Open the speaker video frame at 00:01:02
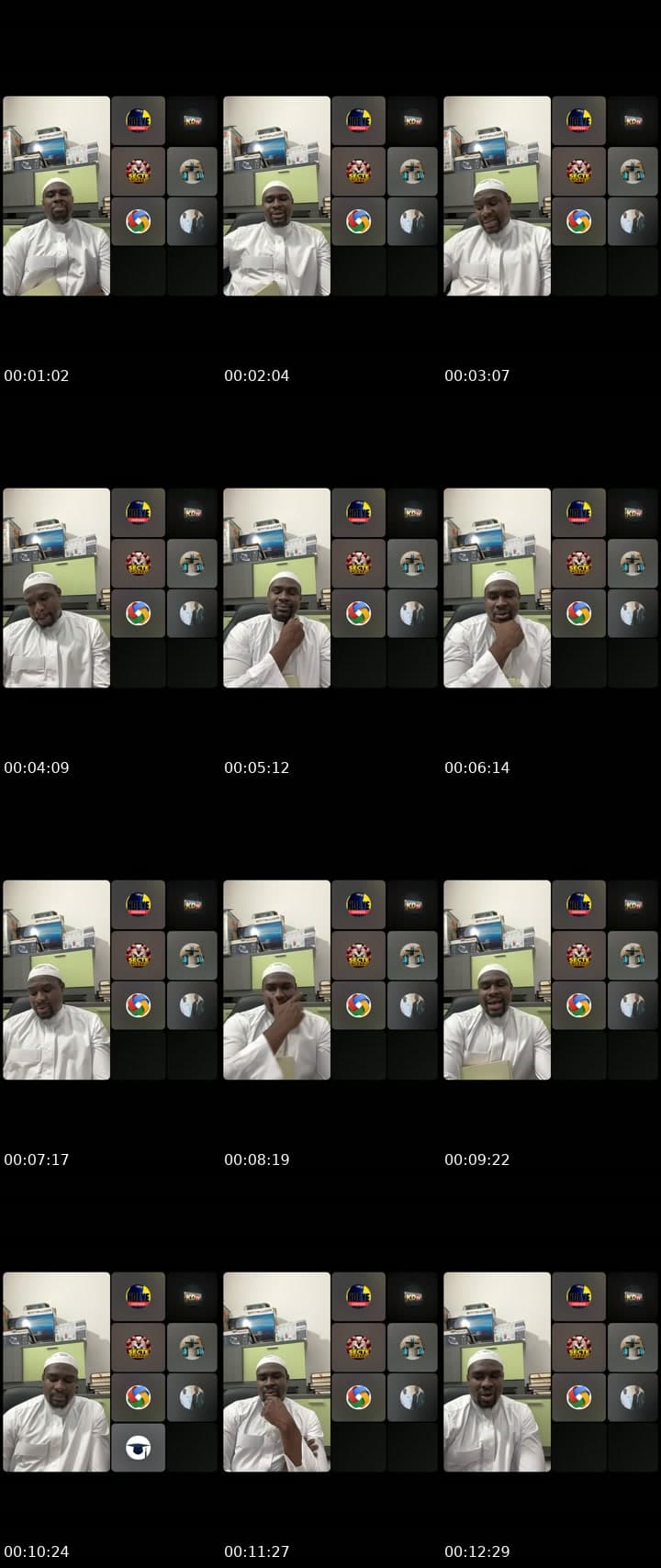This screenshot has width=661, height=1568. coord(56,196)
